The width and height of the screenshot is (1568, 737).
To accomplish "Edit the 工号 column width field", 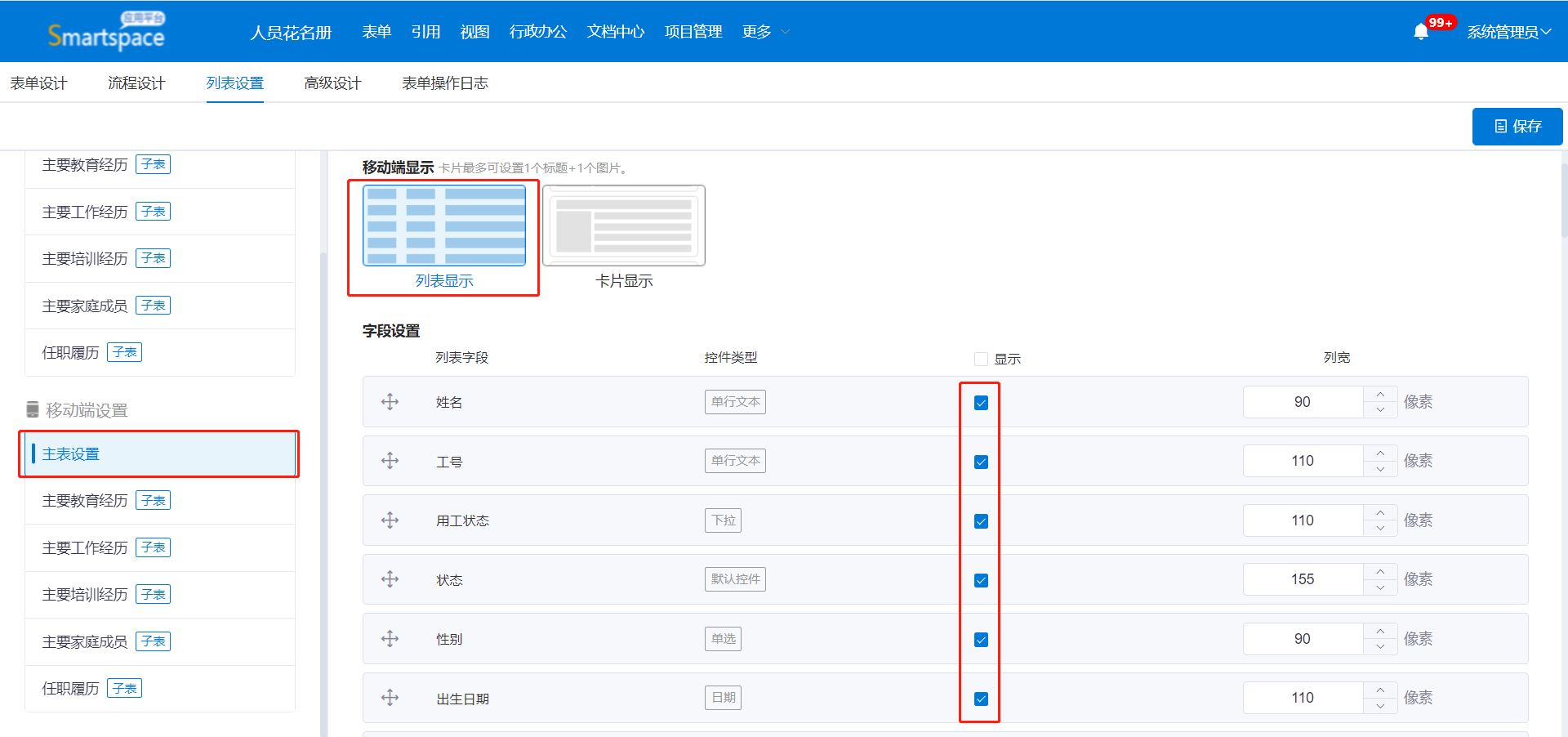I will pos(1303,461).
